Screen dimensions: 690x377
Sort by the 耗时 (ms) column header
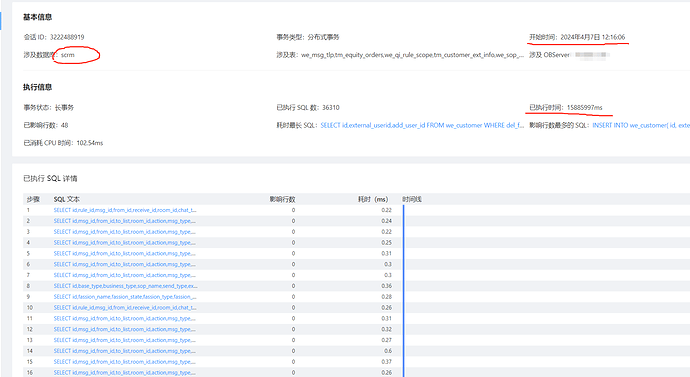(x=373, y=199)
